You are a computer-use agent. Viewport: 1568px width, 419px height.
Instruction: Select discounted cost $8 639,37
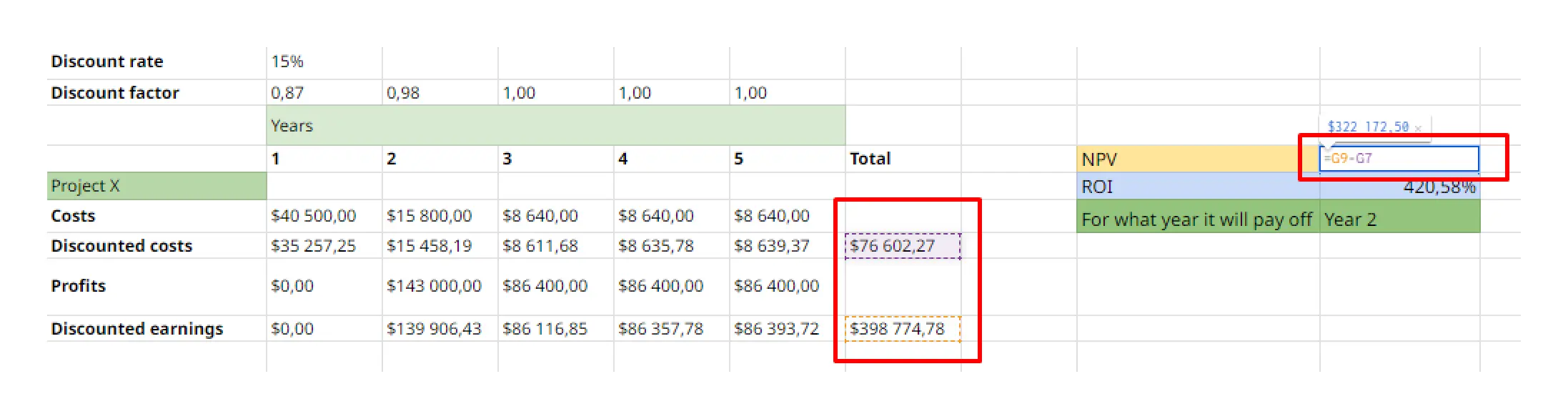point(788,246)
